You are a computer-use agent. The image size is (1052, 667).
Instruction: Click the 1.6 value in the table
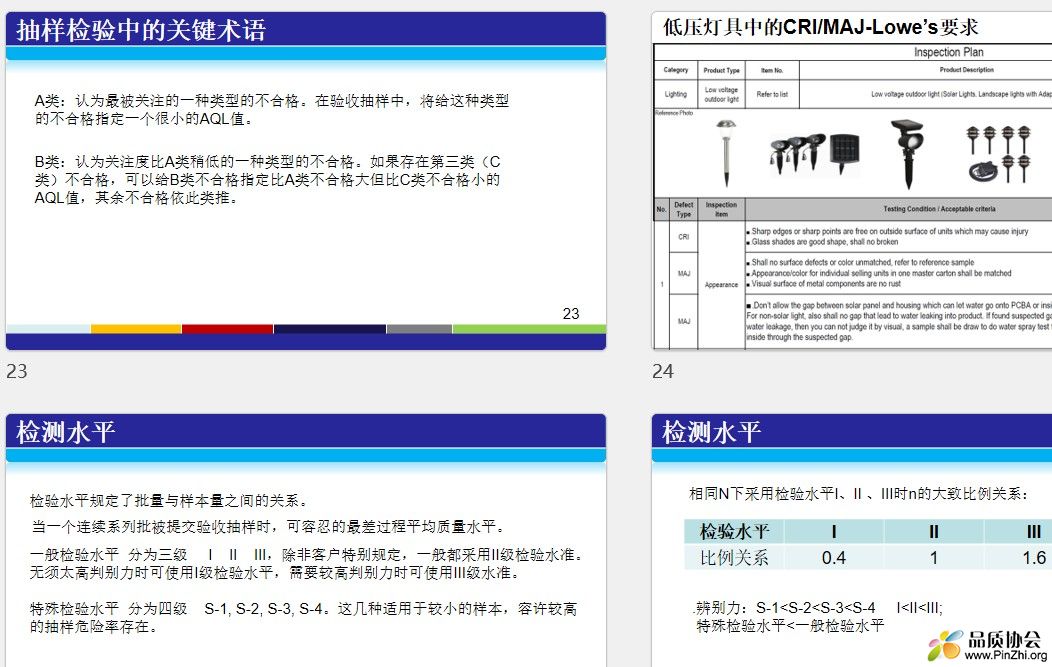[x=1034, y=558]
